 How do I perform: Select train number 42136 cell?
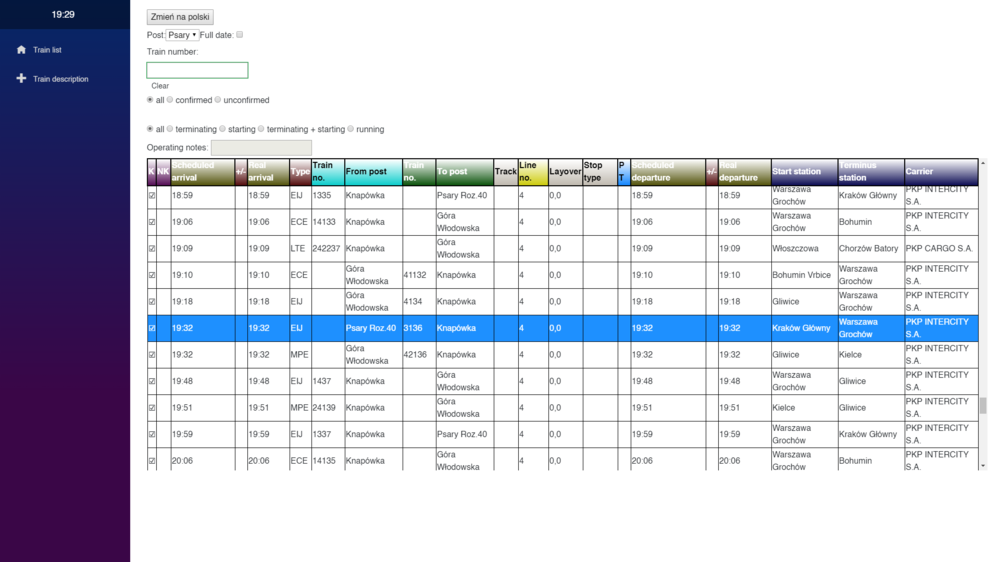pyautogui.click(x=418, y=355)
